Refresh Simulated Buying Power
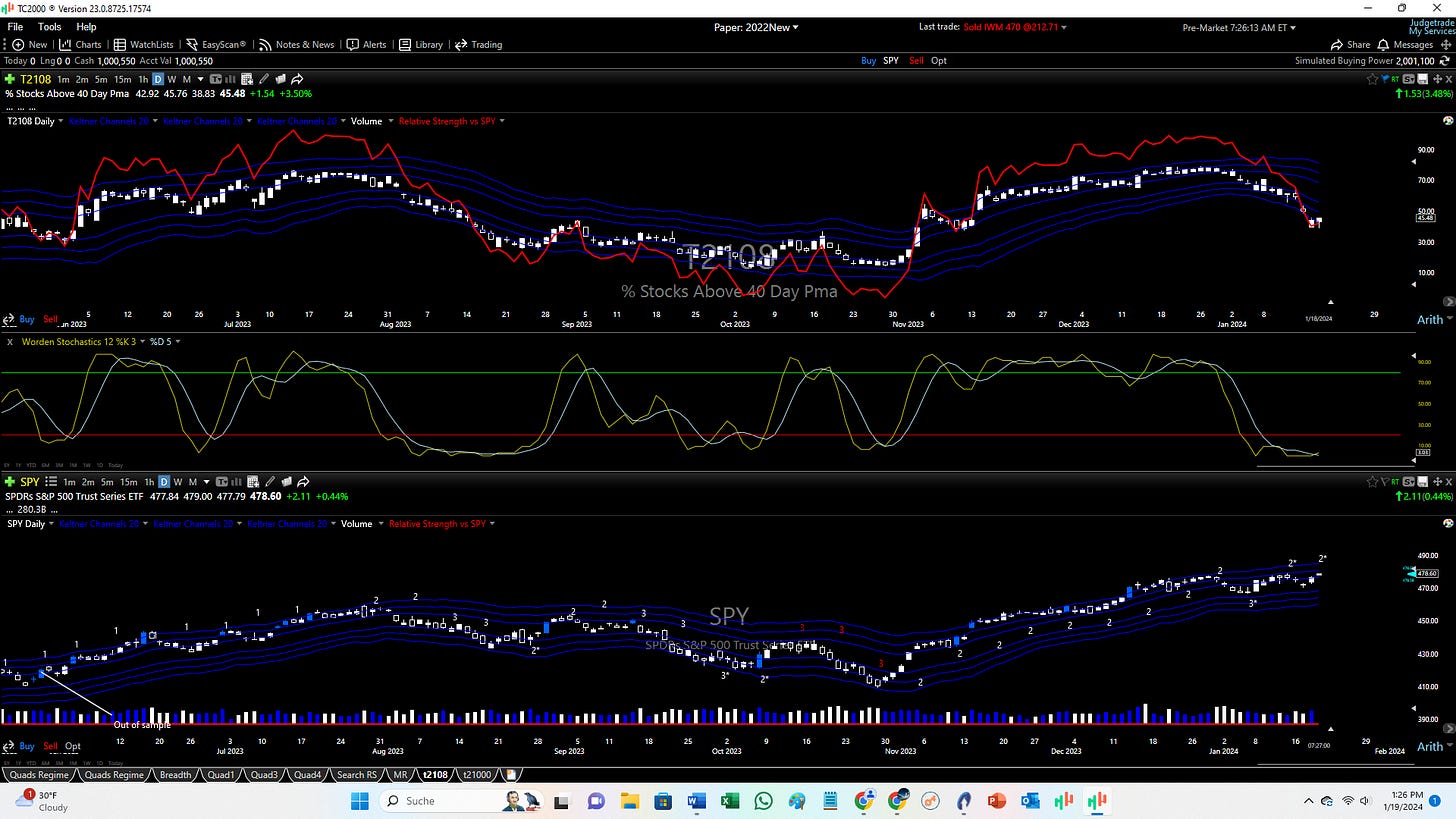This screenshot has width=1456, height=819. pos(1447,61)
